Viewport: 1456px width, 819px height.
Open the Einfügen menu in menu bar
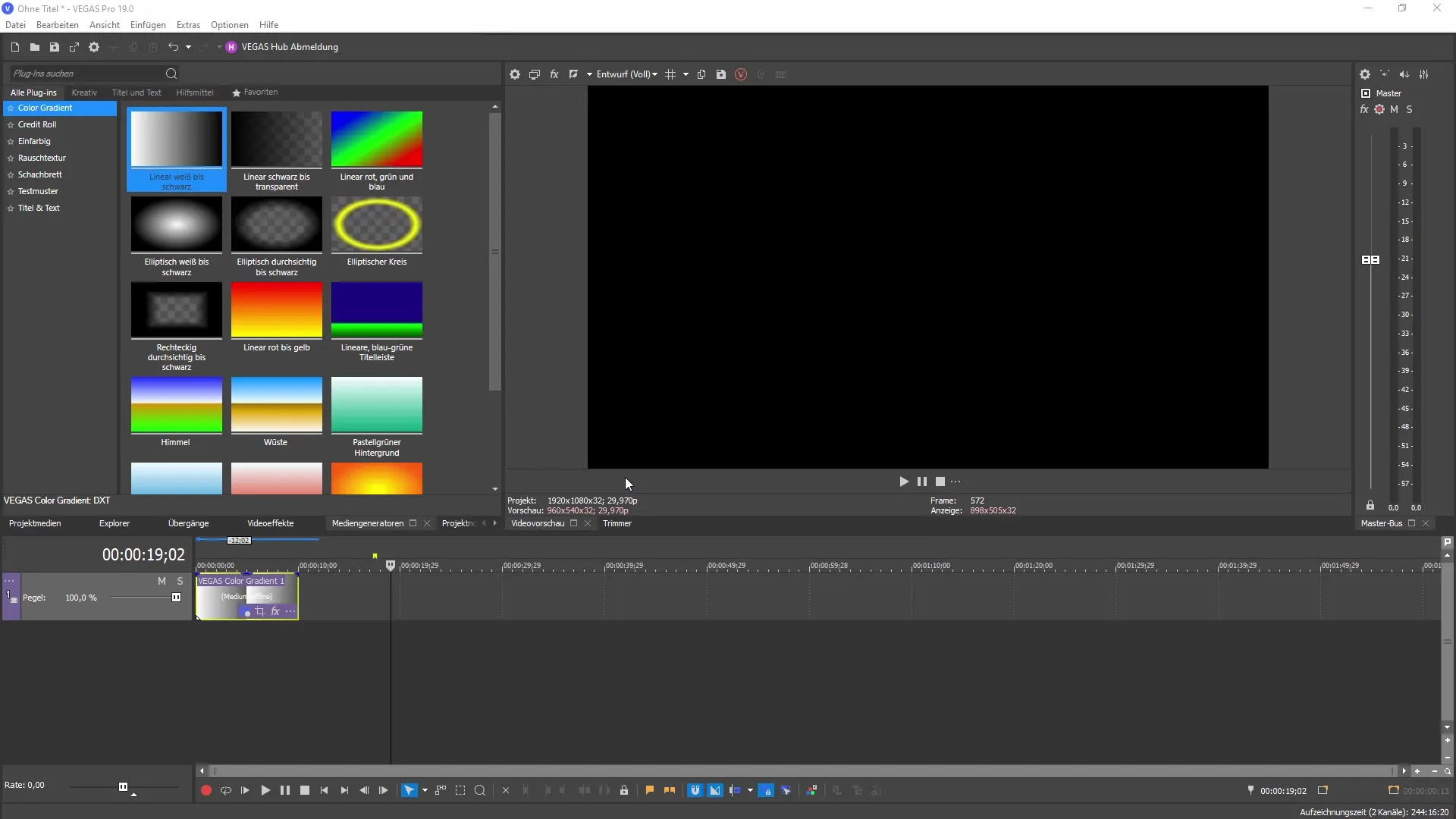click(x=148, y=25)
